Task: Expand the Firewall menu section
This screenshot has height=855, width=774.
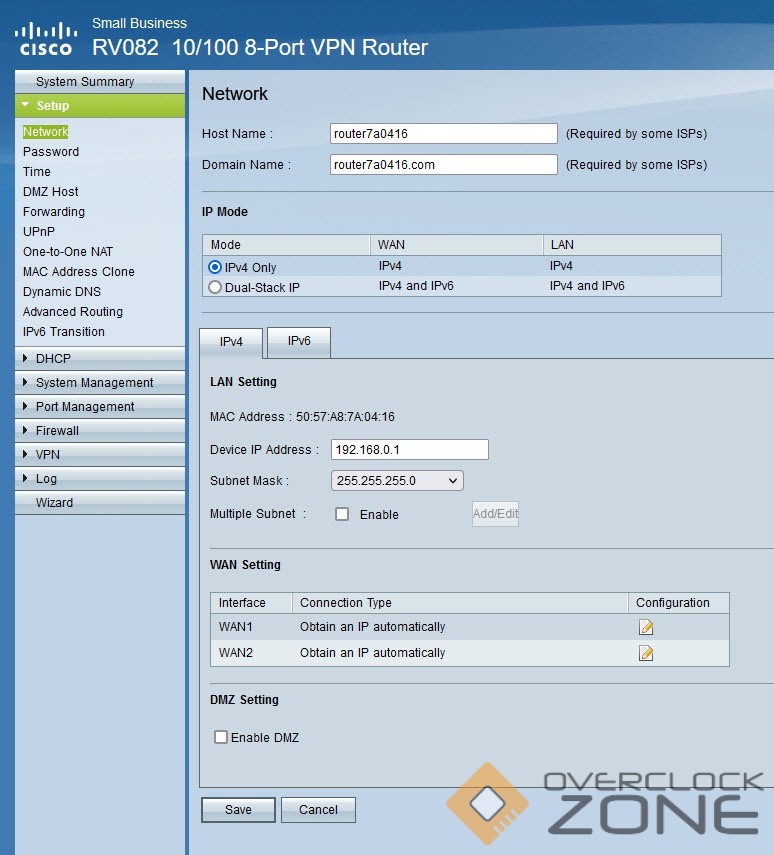Action: [100, 430]
